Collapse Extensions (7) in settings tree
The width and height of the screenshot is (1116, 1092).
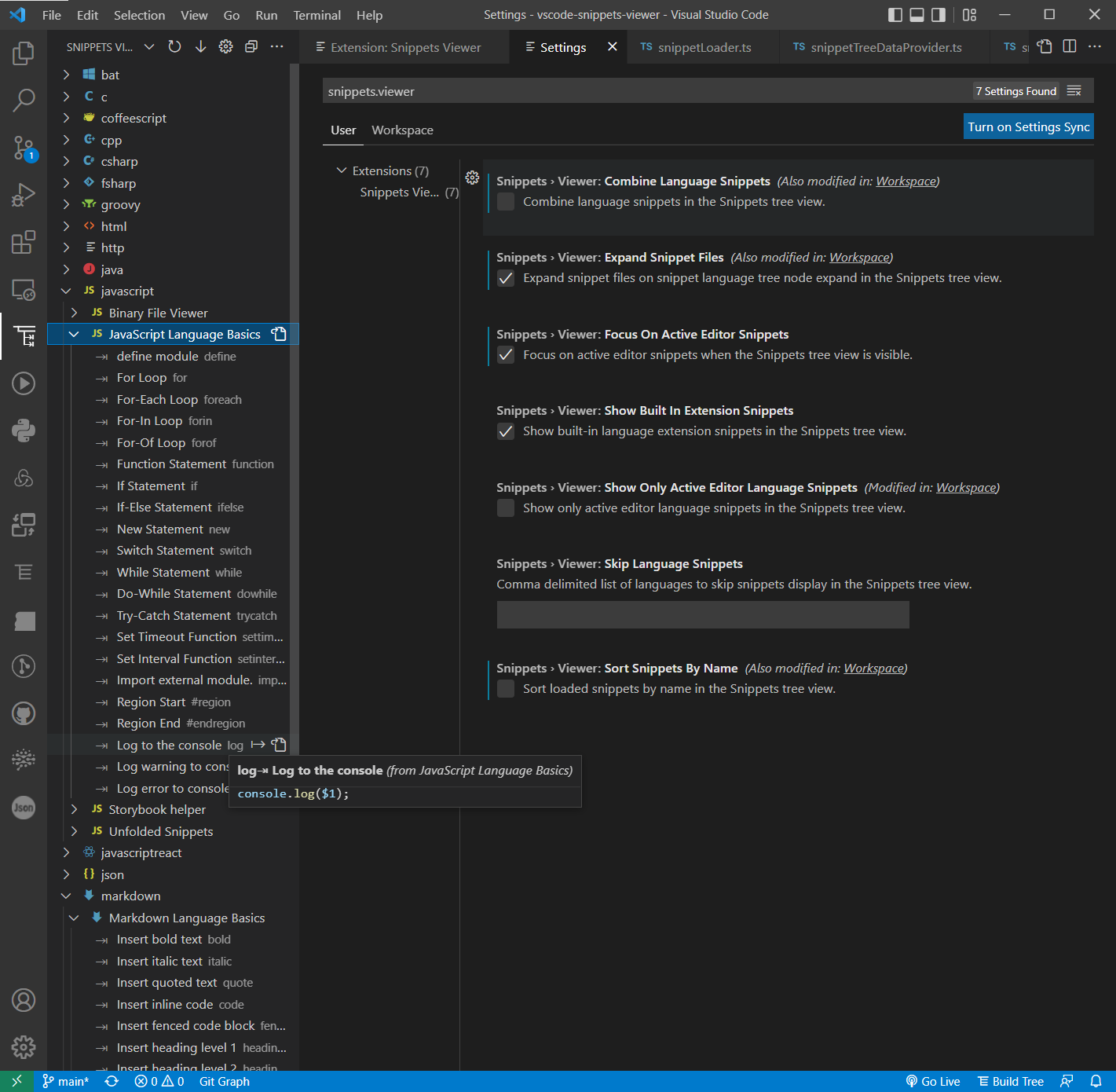pyautogui.click(x=342, y=170)
